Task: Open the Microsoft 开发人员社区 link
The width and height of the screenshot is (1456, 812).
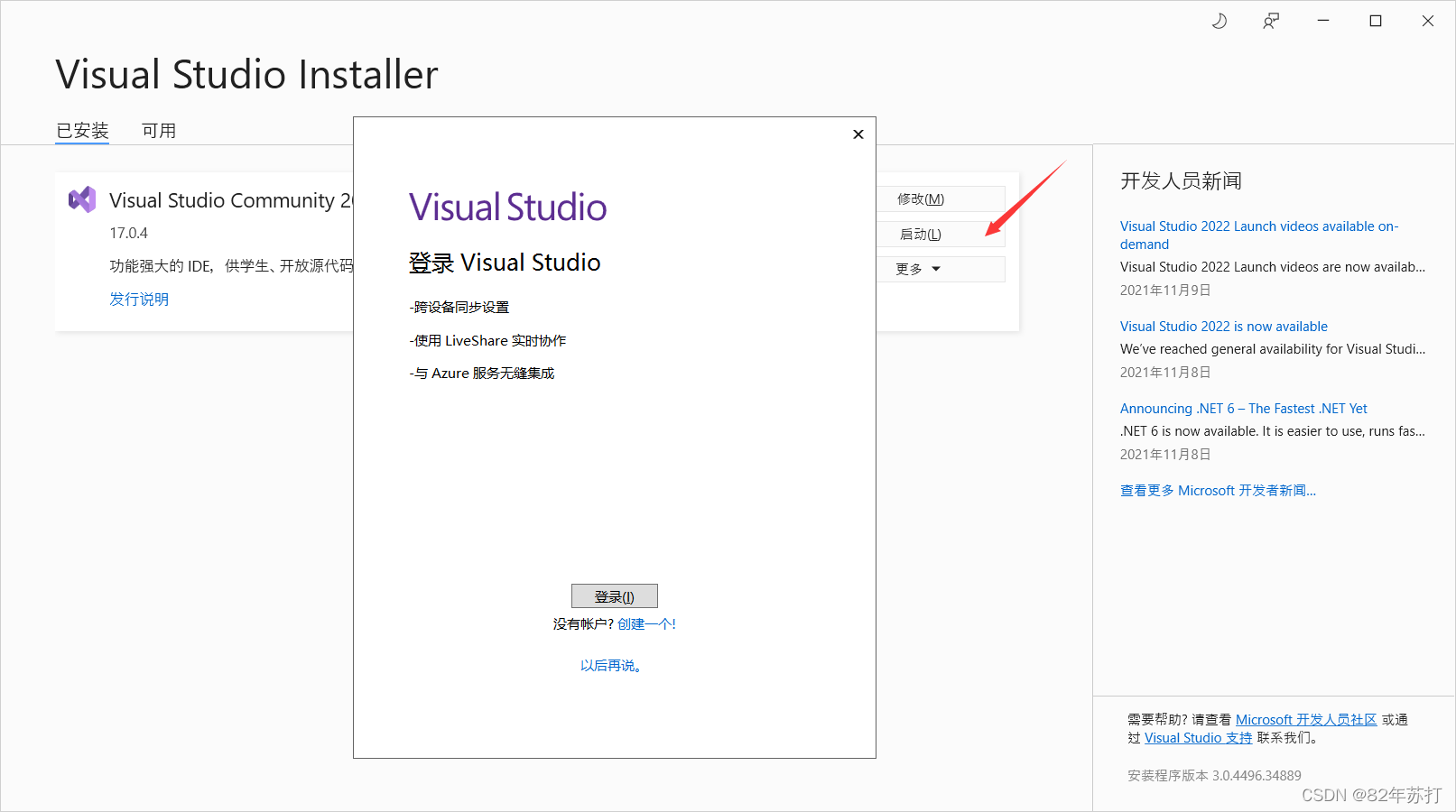Action: (x=1305, y=719)
